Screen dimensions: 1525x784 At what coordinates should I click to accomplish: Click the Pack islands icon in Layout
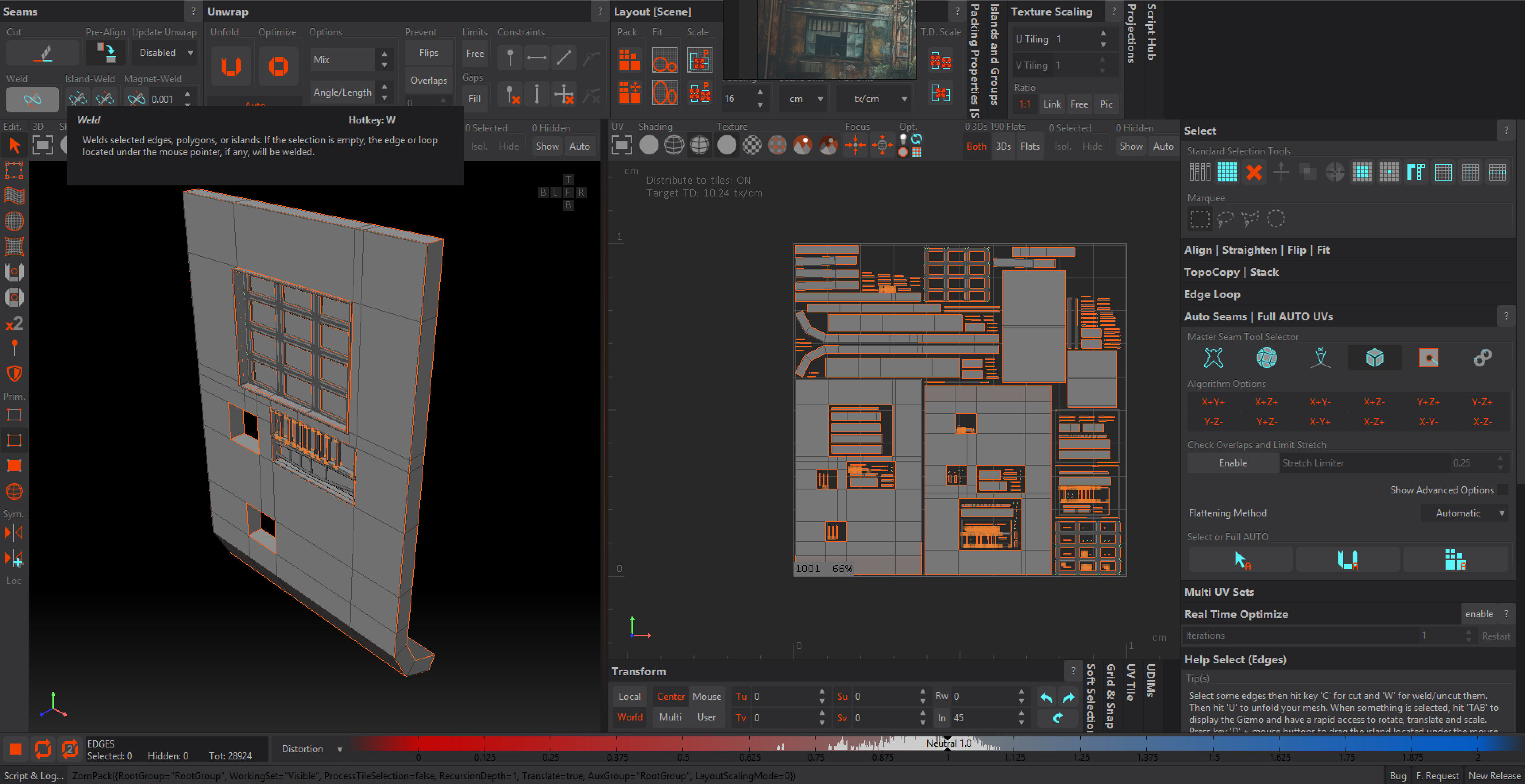coord(629,60)
